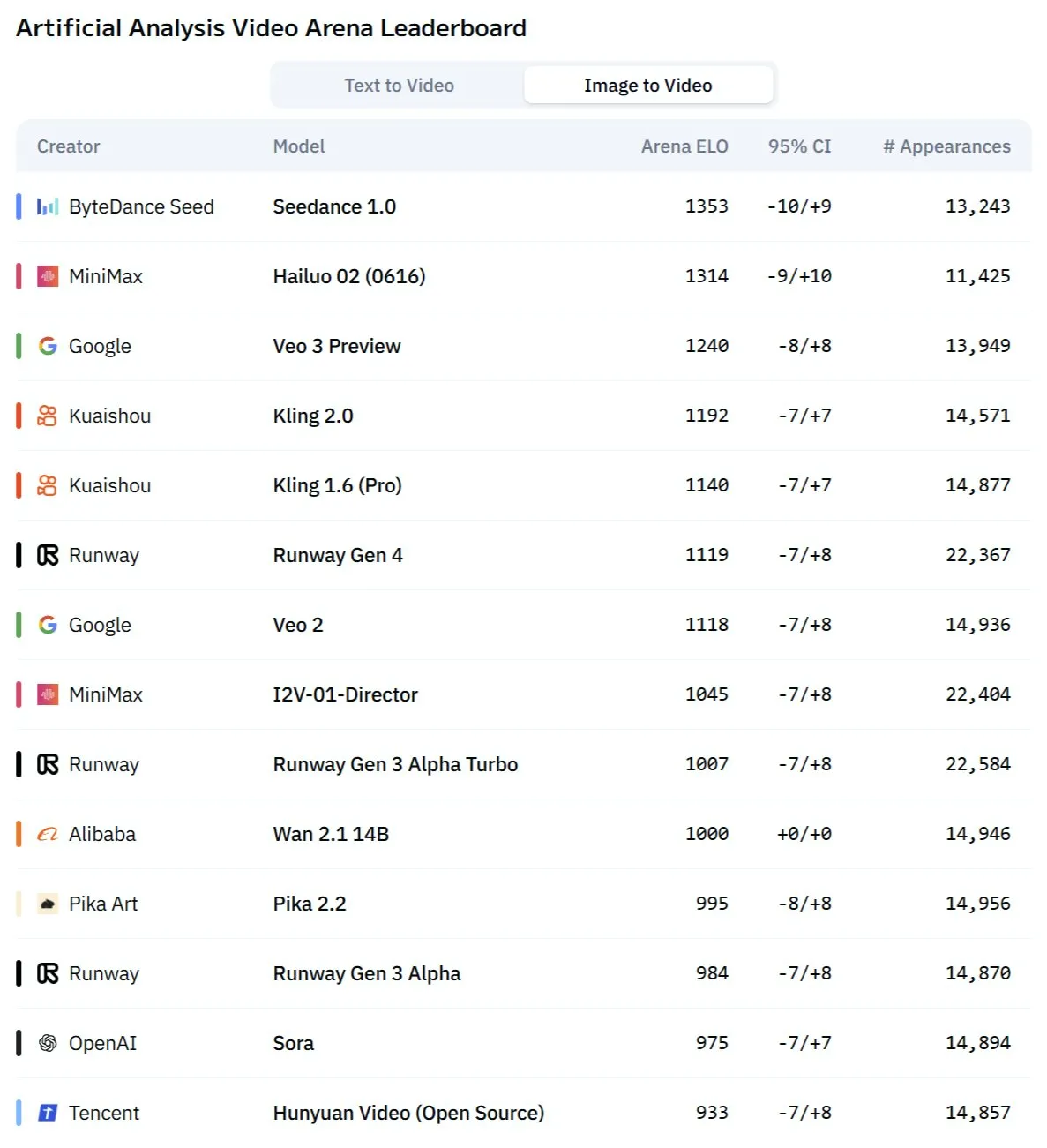The height and width of the screenshot is (1148, 1047).
Task: Sort by the Arena ELO column header
Action: (x=684, y=146)
